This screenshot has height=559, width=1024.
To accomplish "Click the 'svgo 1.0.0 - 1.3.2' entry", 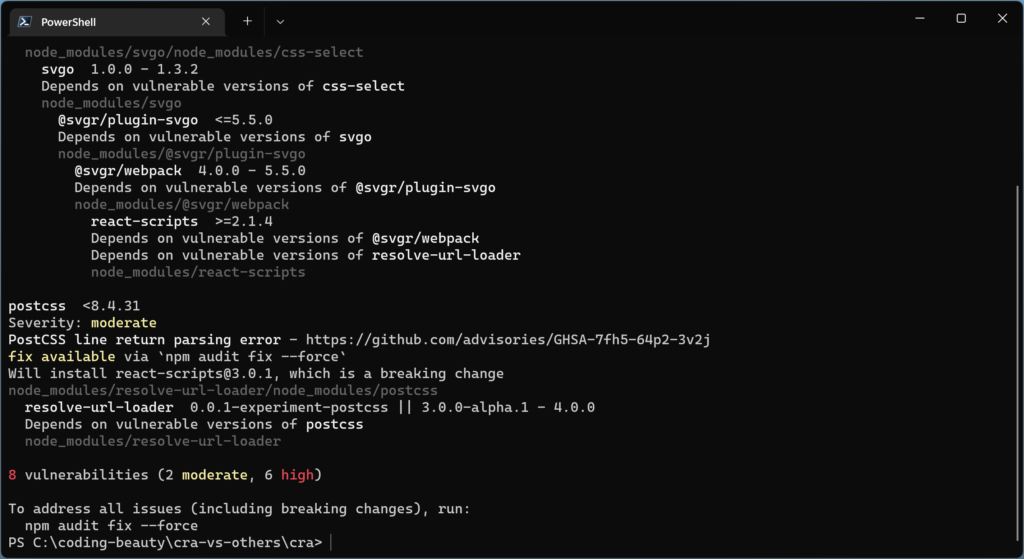I will coord(119,69).
